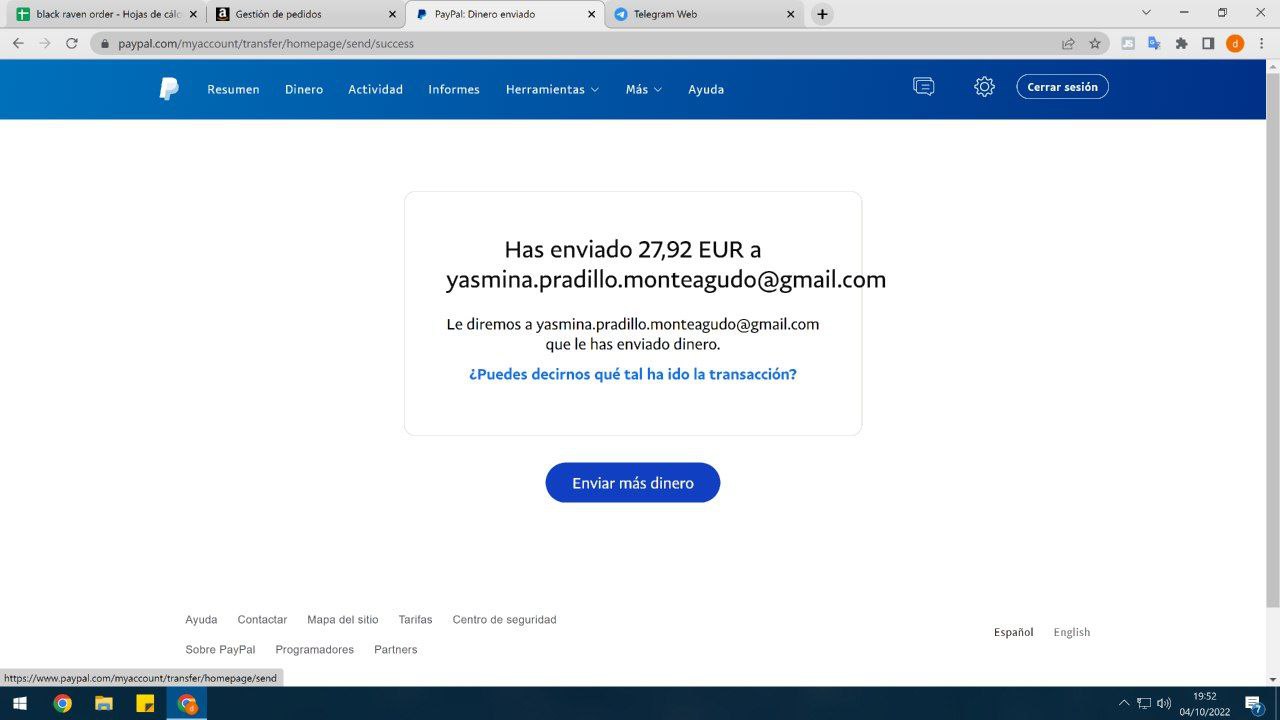Open File Explorer from the taskbar
The height and width of the screenshot is (720, 1280).
tap(103, 703)
